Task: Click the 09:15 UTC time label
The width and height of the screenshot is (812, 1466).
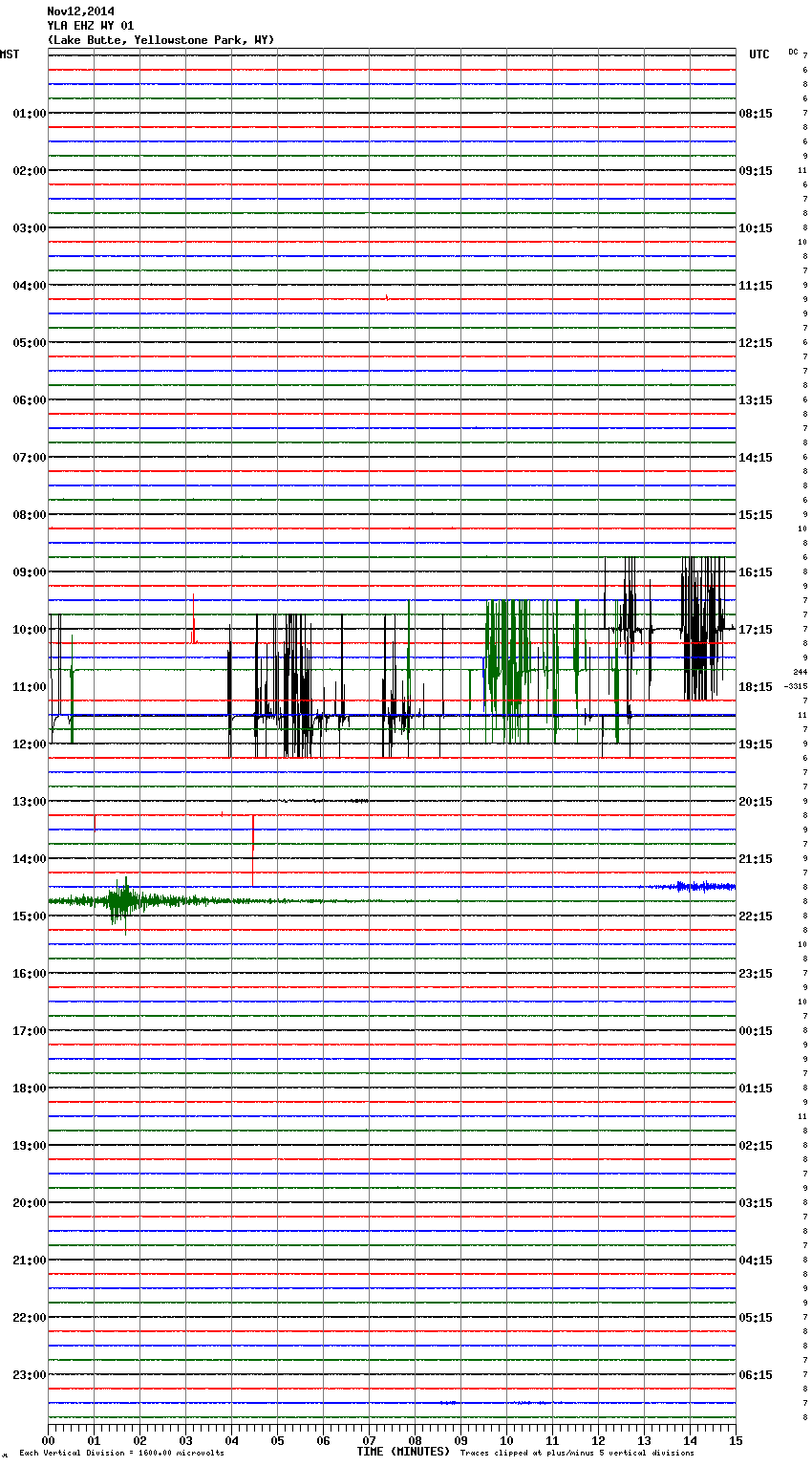Action: 756,171
